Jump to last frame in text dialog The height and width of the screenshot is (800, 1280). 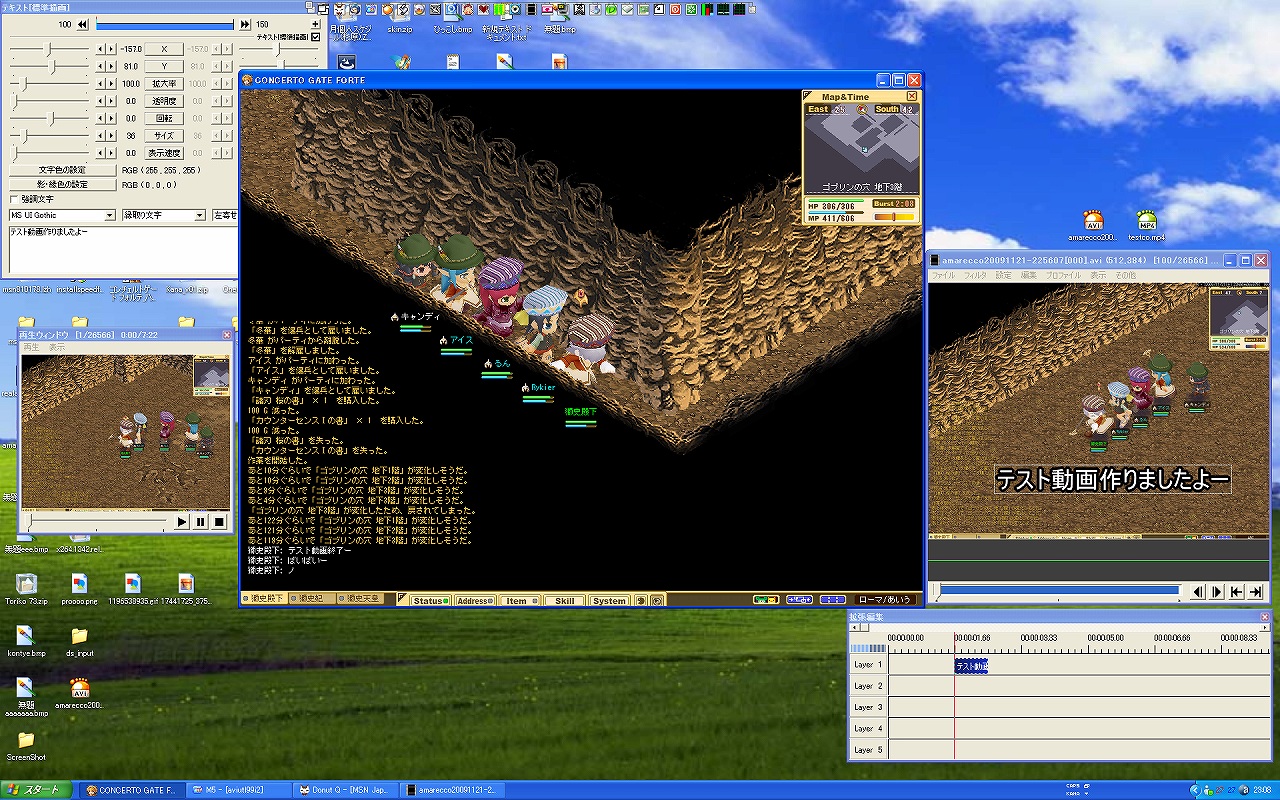[245, 24]
